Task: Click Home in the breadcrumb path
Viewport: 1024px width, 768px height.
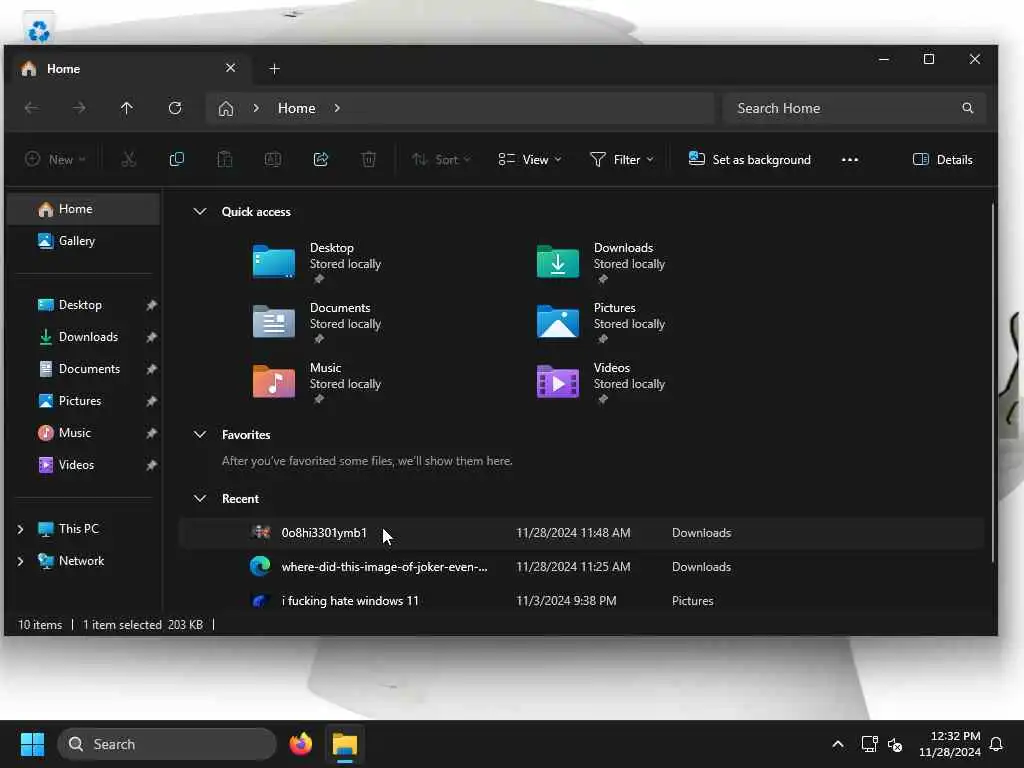Action: point(296,108)
